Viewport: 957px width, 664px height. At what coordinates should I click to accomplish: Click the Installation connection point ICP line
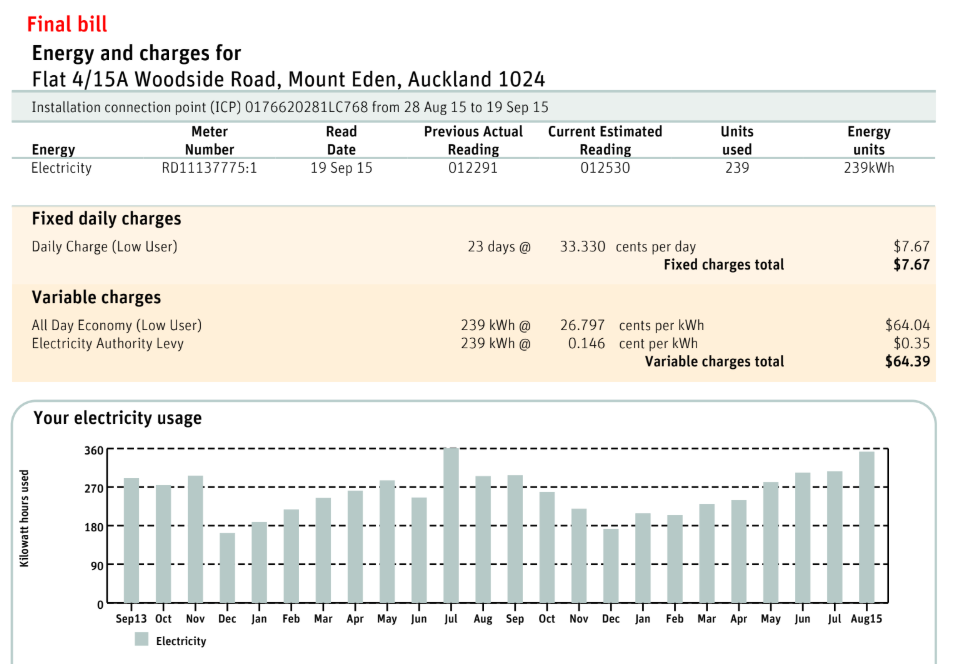290,107
